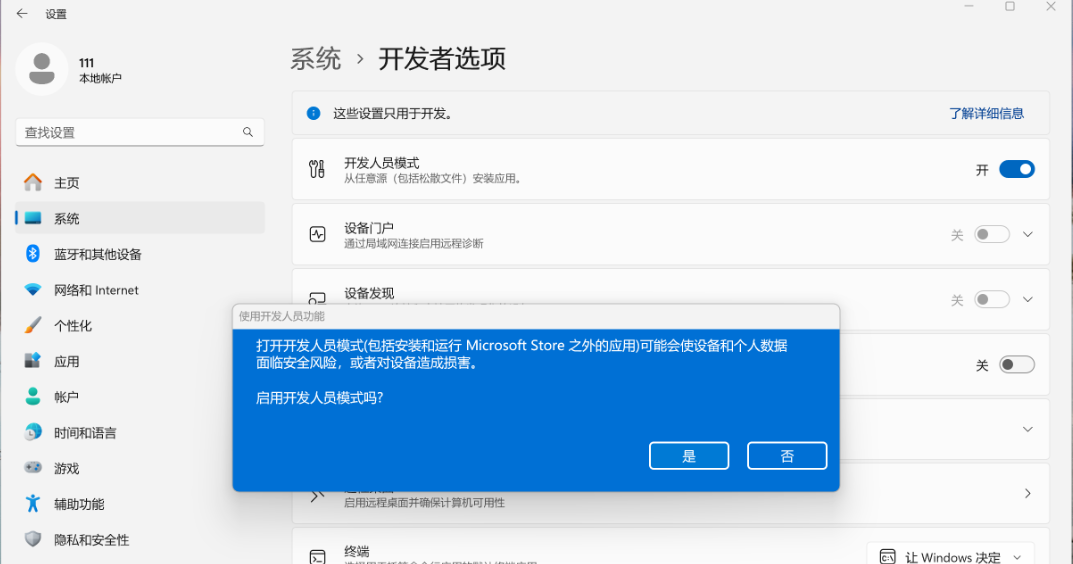Go to 时间和语言 settings
Viewport: 1073px width, 564px height.
point(85,433)
